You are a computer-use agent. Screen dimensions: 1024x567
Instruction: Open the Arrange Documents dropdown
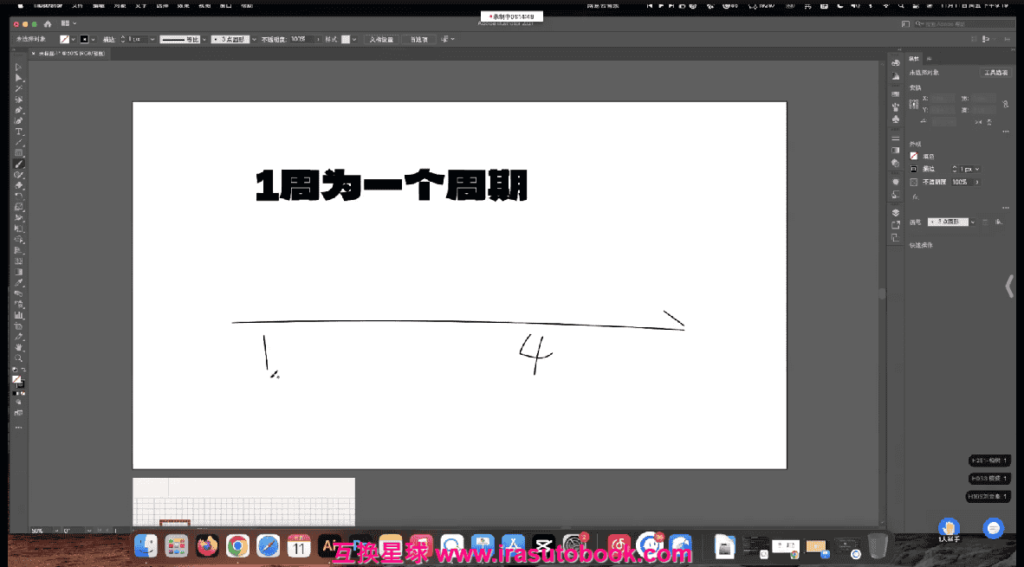(67, 24)
